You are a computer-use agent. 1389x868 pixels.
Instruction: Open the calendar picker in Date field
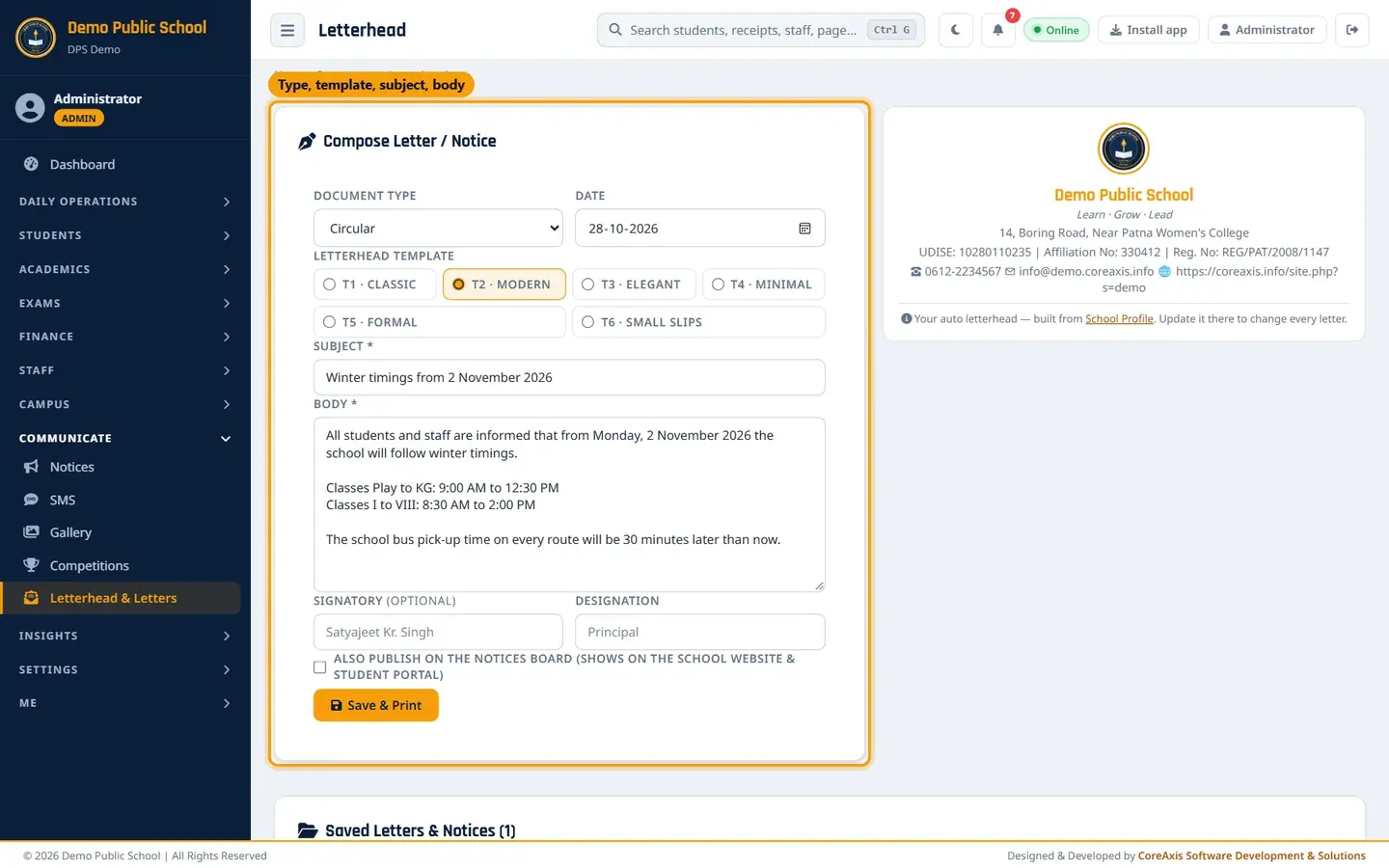point(804,229)
